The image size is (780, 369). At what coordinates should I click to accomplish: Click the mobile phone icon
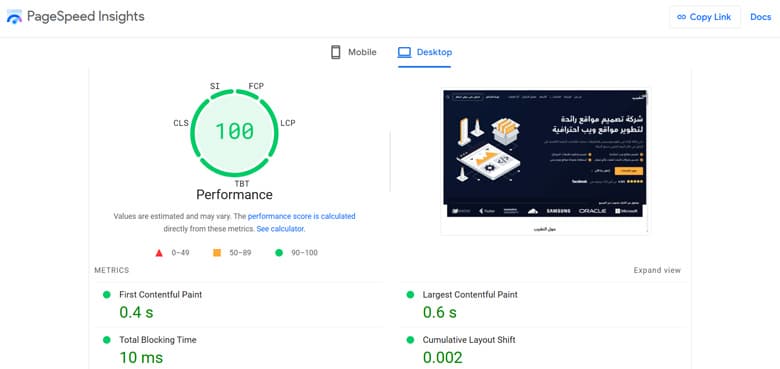336,52
